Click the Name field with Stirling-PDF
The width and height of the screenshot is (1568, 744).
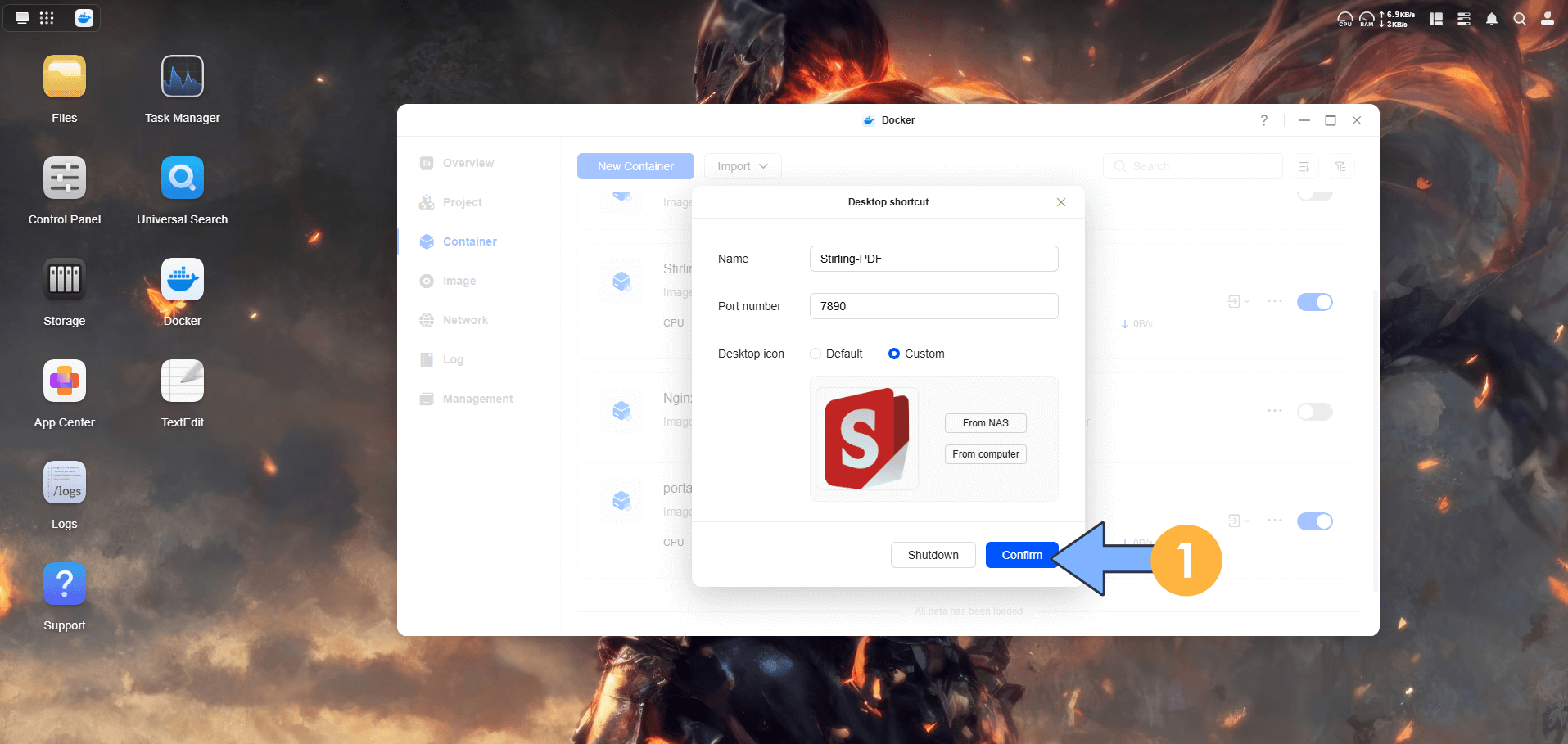[x=934, y=259]
